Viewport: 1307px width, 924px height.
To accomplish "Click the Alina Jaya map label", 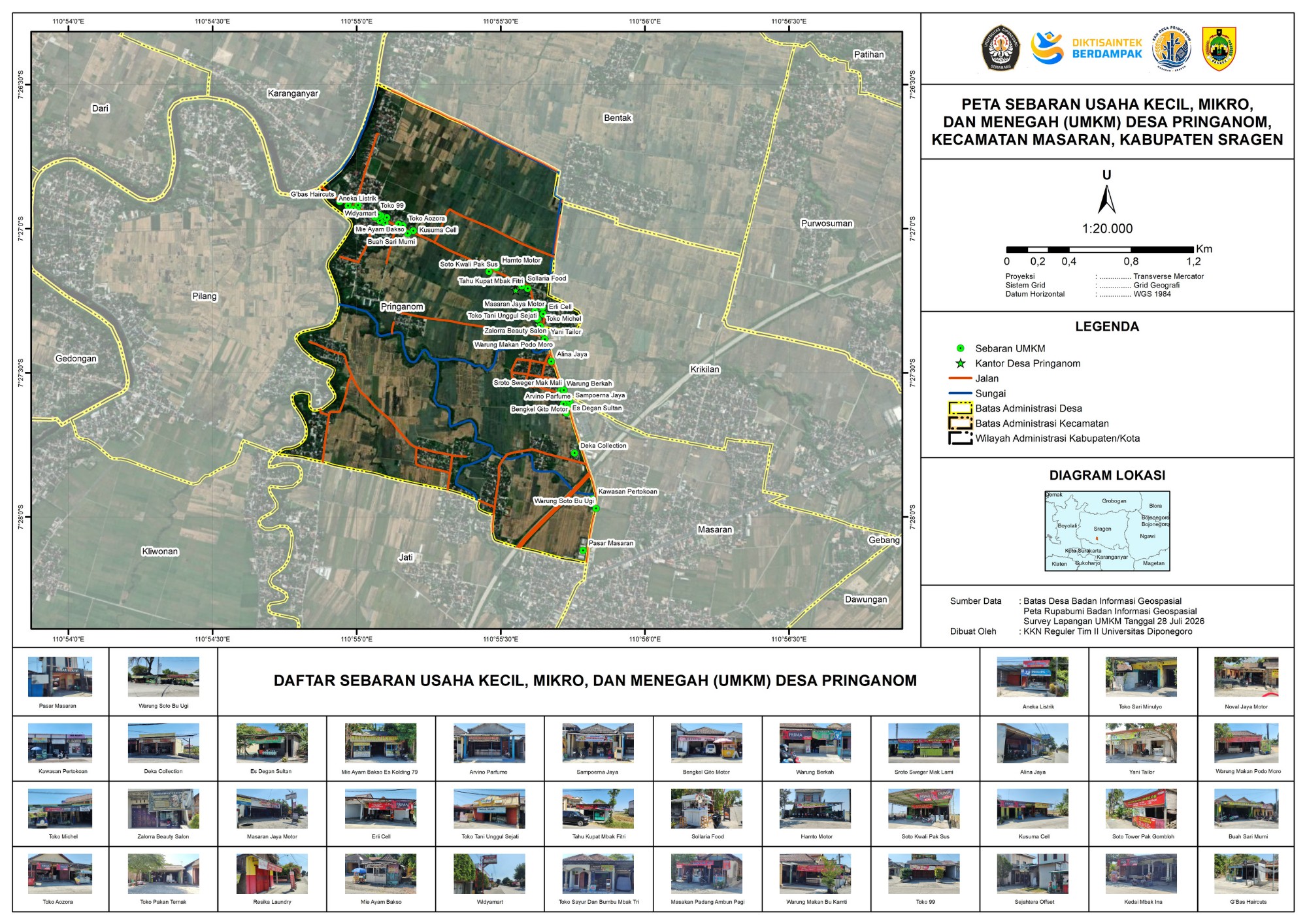I will pyautogui.click(x=572, y=354).
